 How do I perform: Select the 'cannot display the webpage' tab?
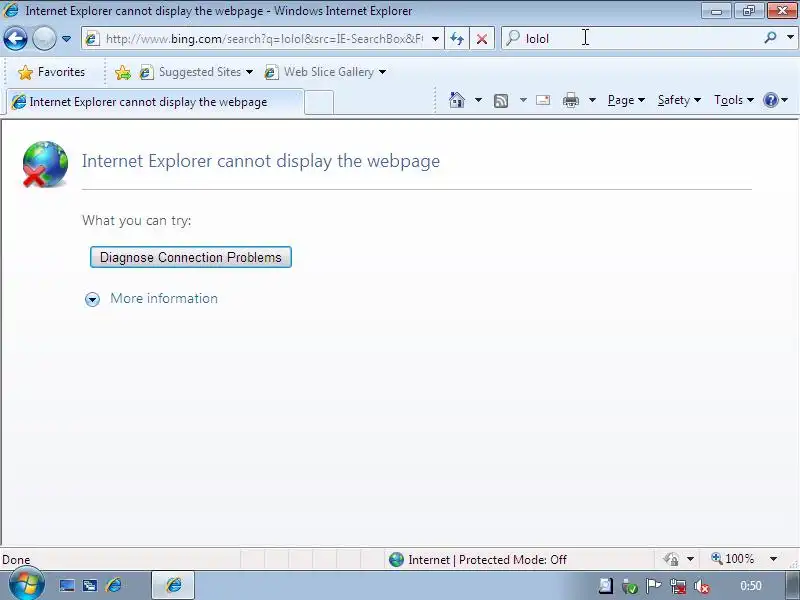coord(155,102)
